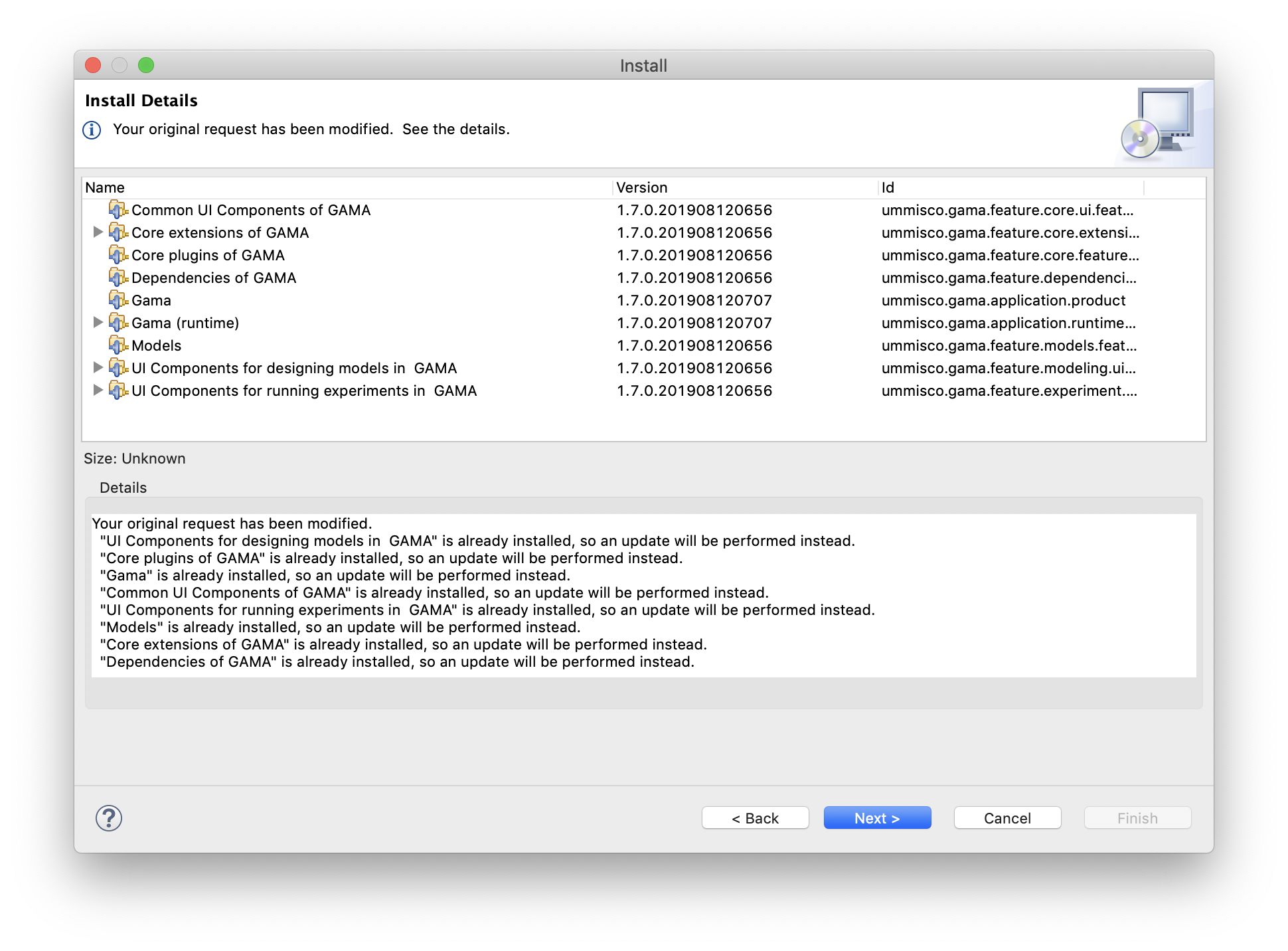Image resolution: width=1288 pixels, height=951 pixels.
Task: Select UI Components for running experiments entry
Action: coord(304,390)
